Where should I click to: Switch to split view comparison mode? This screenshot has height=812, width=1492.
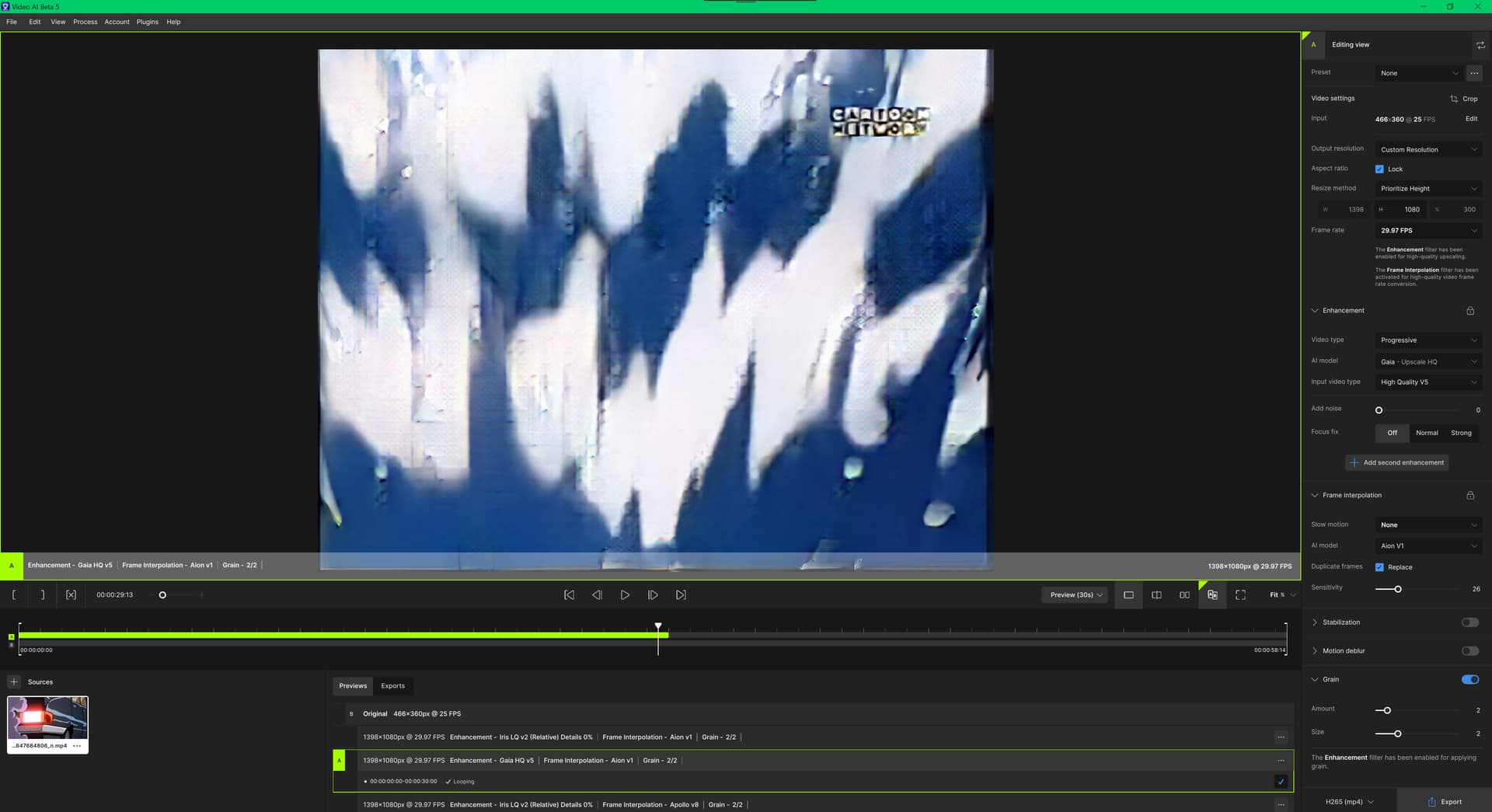(1156, 595)
